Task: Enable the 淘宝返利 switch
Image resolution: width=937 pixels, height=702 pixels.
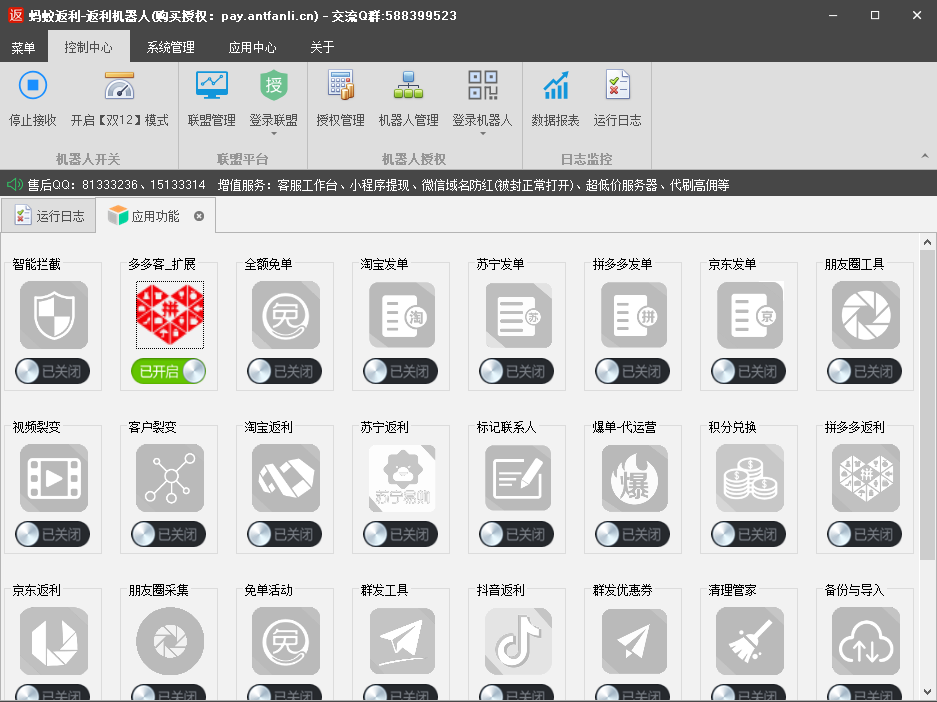Action: (284, 534)
